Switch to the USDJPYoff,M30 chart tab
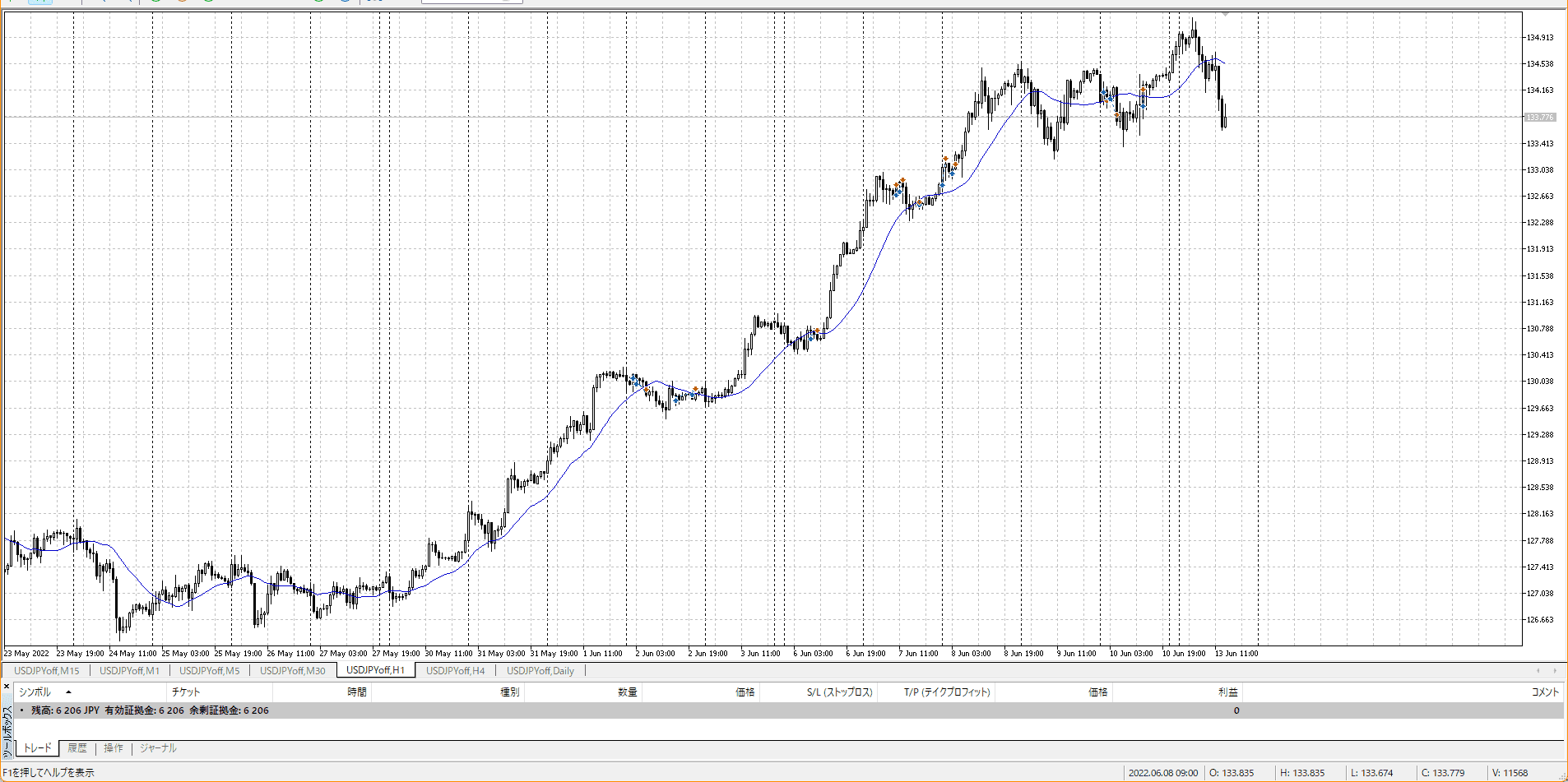This screenshot has width=1568, height=782. click(293, 671)
